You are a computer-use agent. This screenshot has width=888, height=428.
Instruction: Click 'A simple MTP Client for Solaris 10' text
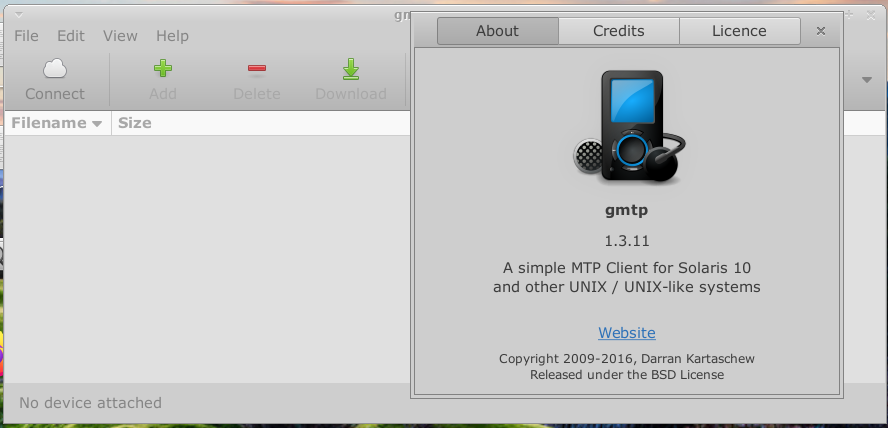(x=627, y=268)
